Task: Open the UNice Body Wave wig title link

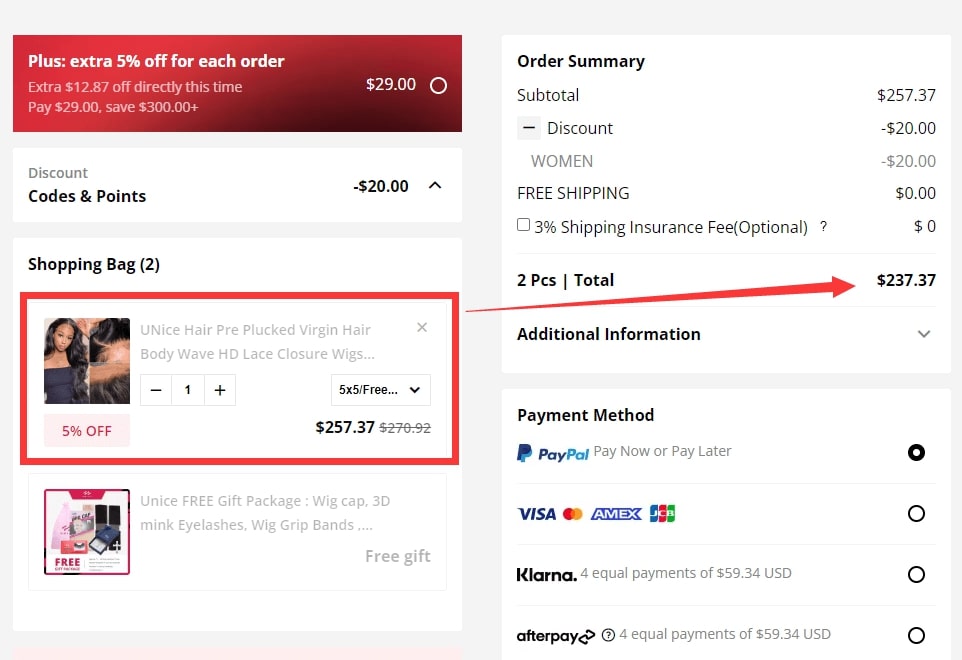Action: pos(257,342)
